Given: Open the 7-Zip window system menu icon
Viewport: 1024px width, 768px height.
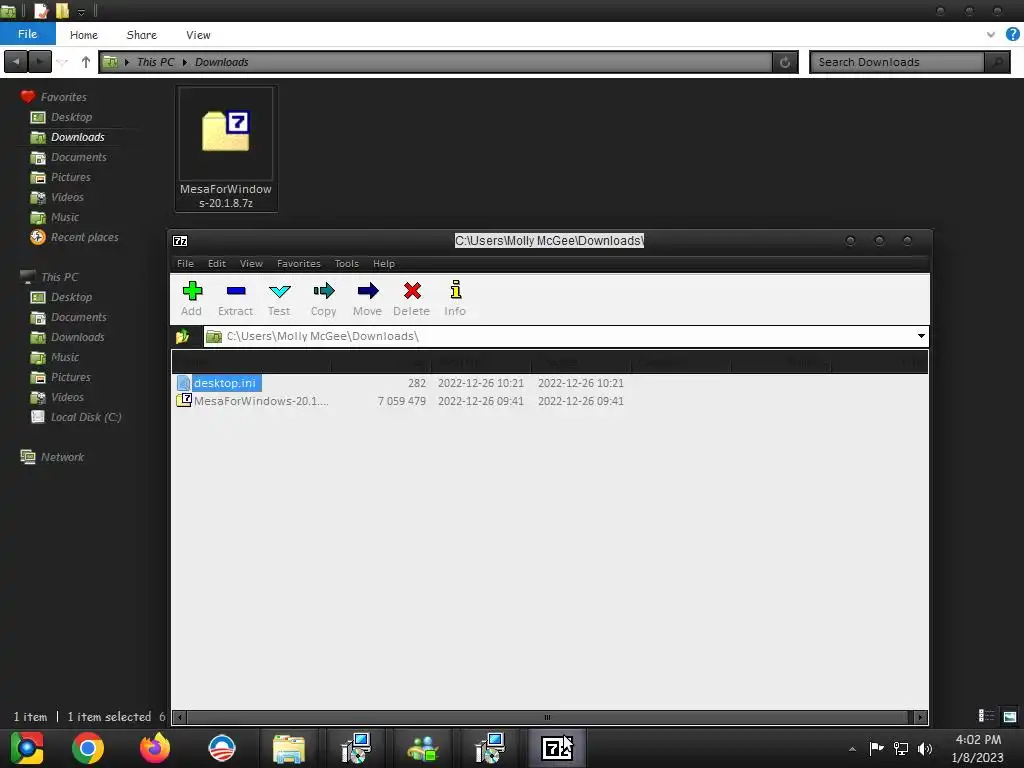Looking at the screenshot, I should click(180, 241).
